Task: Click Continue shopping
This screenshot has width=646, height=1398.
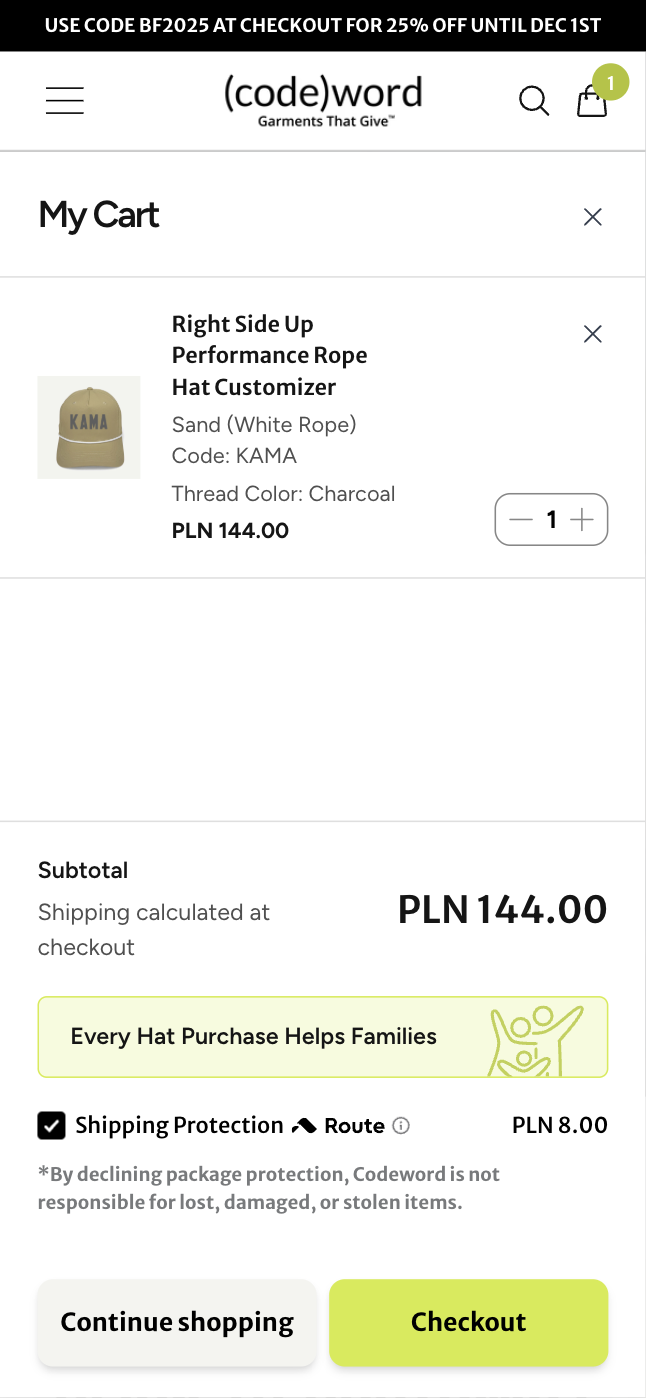Action: click(176, 1322)
